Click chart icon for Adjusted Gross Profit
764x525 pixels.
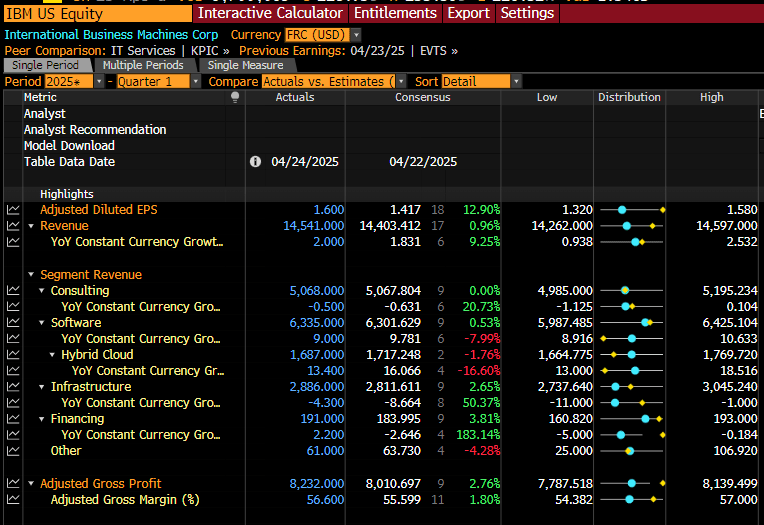(x=13, y=484)
